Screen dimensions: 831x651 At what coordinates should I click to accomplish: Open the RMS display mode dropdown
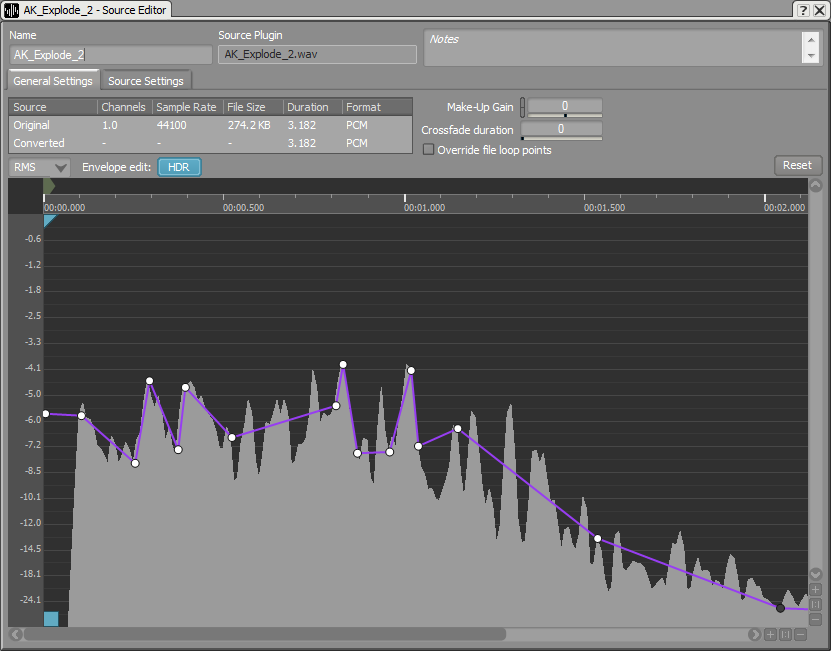point(40,167)
